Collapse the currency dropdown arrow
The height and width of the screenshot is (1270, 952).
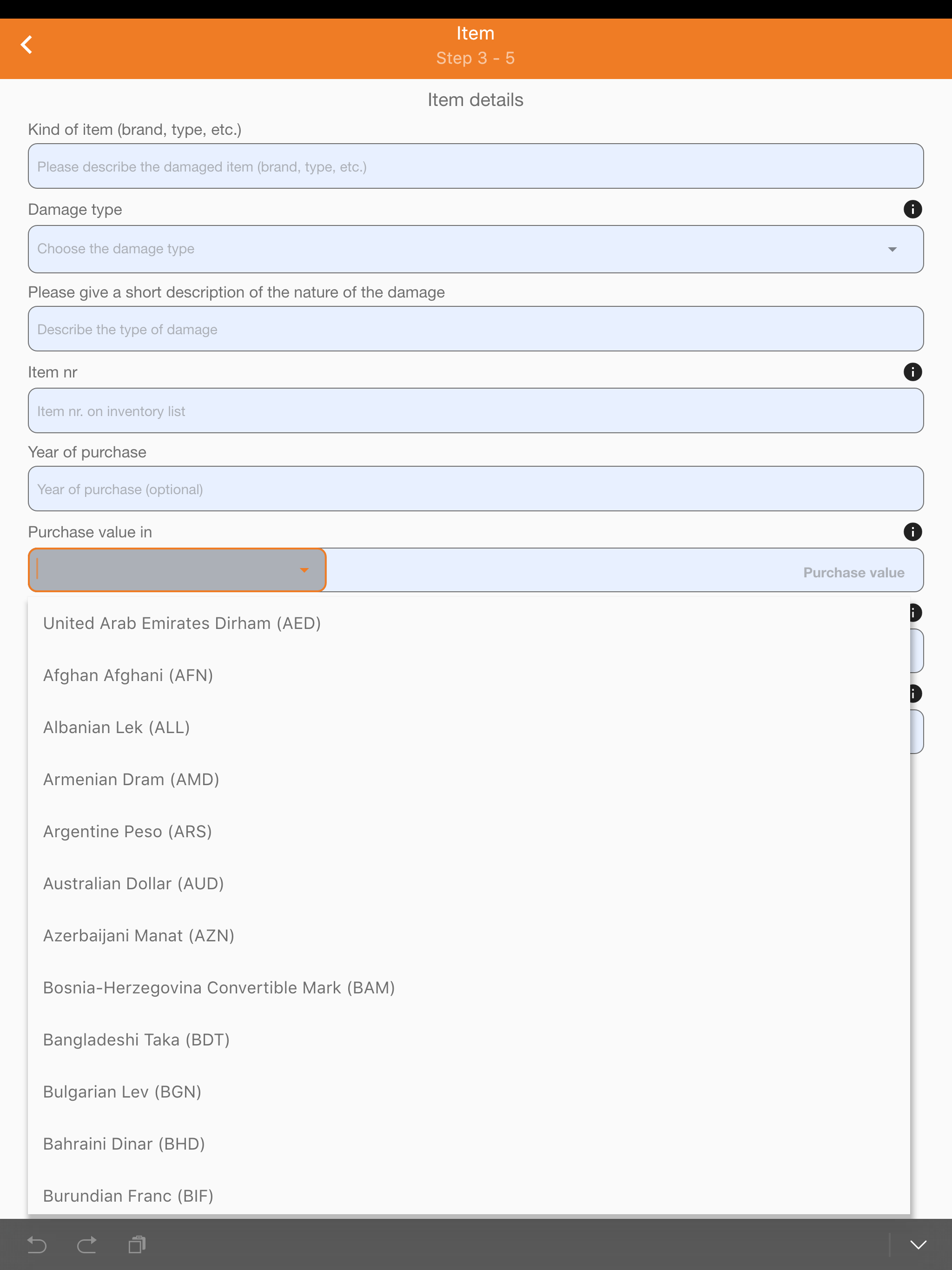[304, 570]
